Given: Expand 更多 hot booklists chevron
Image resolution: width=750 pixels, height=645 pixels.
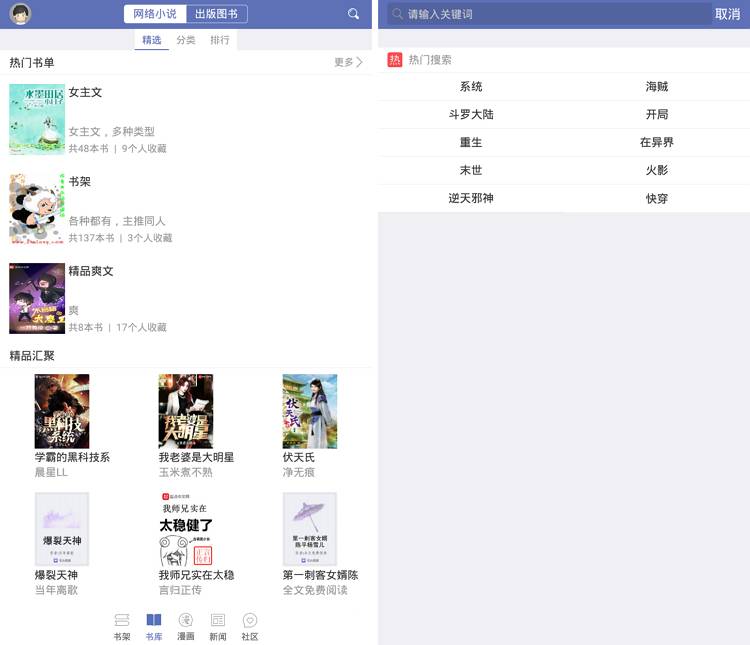Looking at the screenshot, I should [x=348, y=62].
